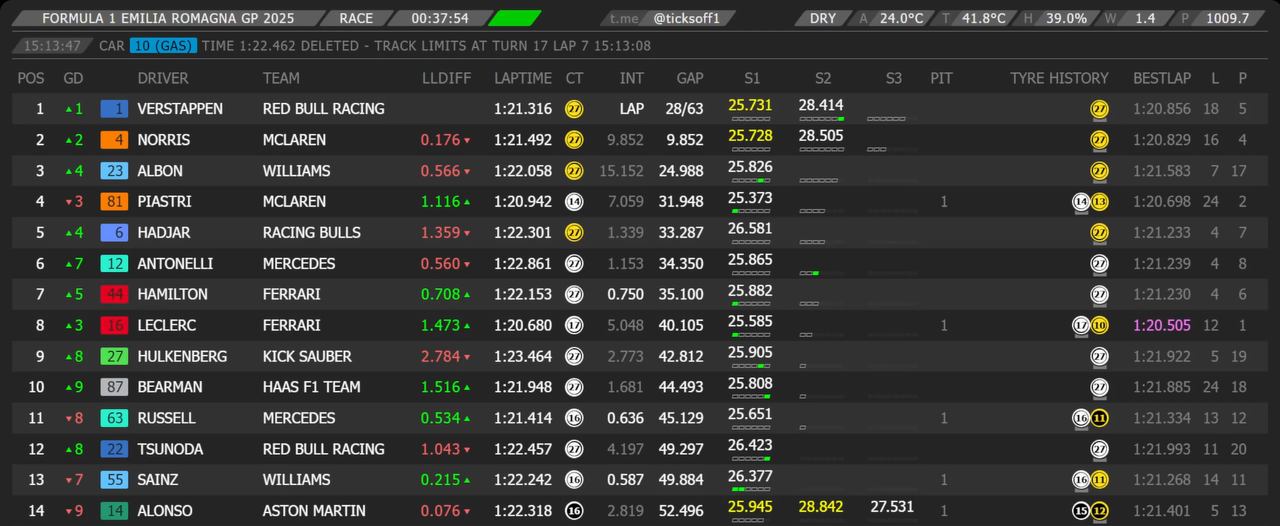Viewport: 1280px width, 526px height.
Task: Click Leclerc's tyre 17 icon in CT column
Action: click(x=574, y=326)
